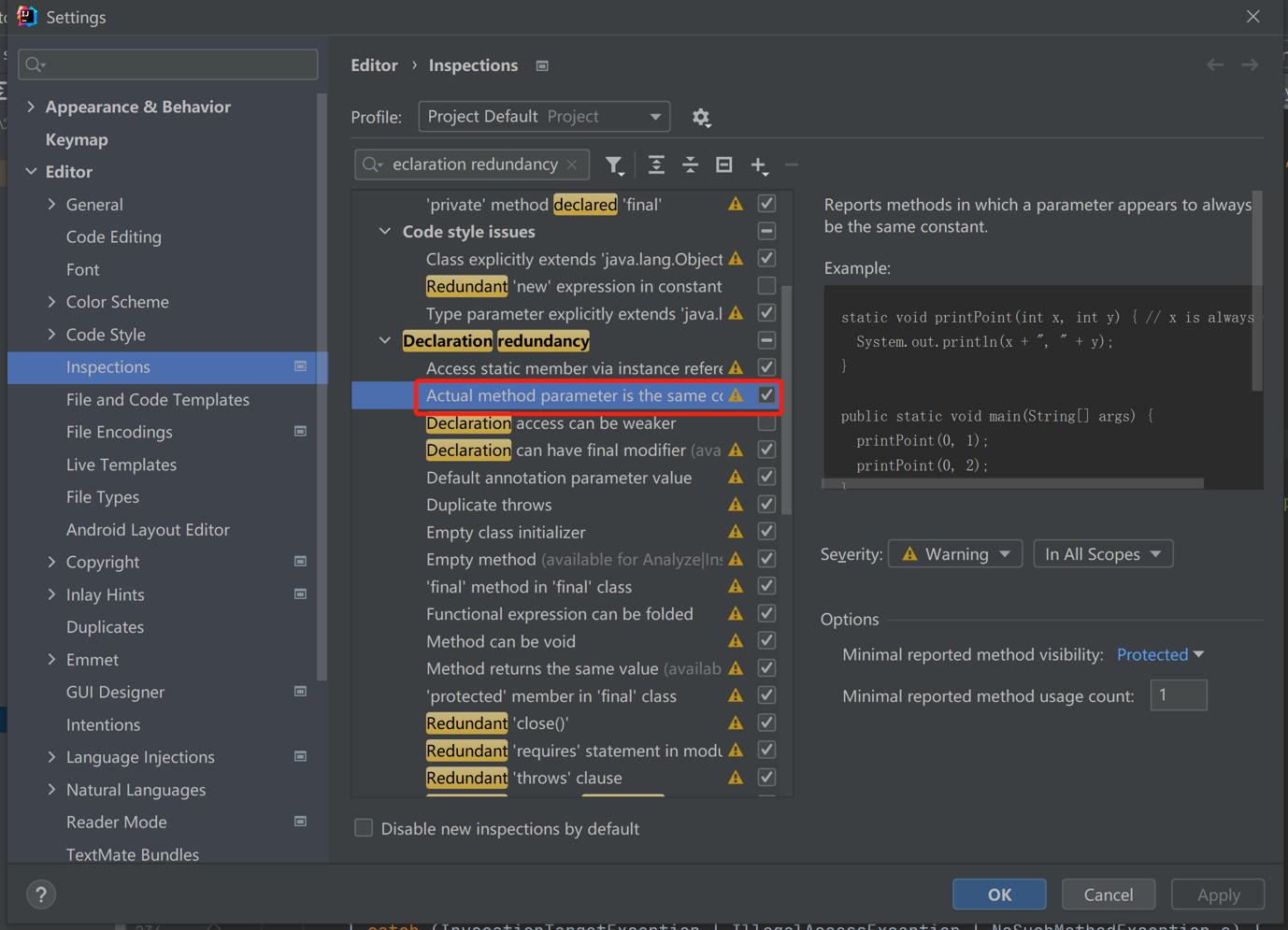Image resolution: width=1288 pixels, height=930 pixels.
Task: Clear the inspections search field
Action: click(x=571, y=164)
